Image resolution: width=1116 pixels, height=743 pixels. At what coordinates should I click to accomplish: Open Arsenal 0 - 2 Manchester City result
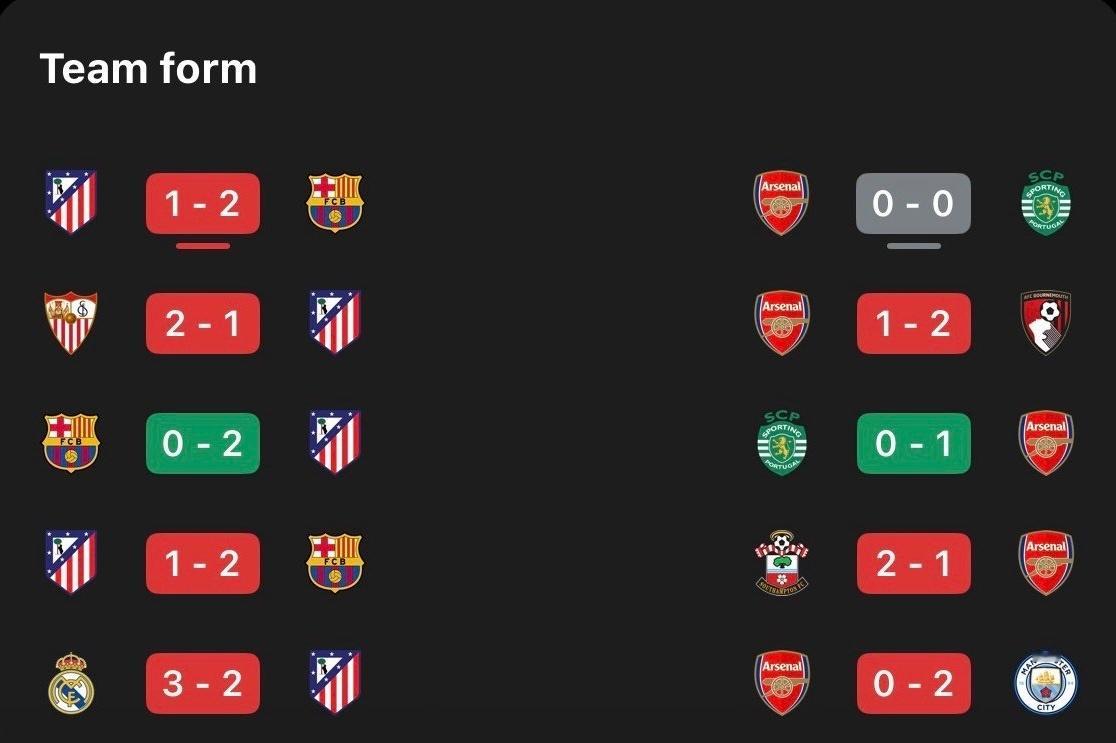(913, 683)
